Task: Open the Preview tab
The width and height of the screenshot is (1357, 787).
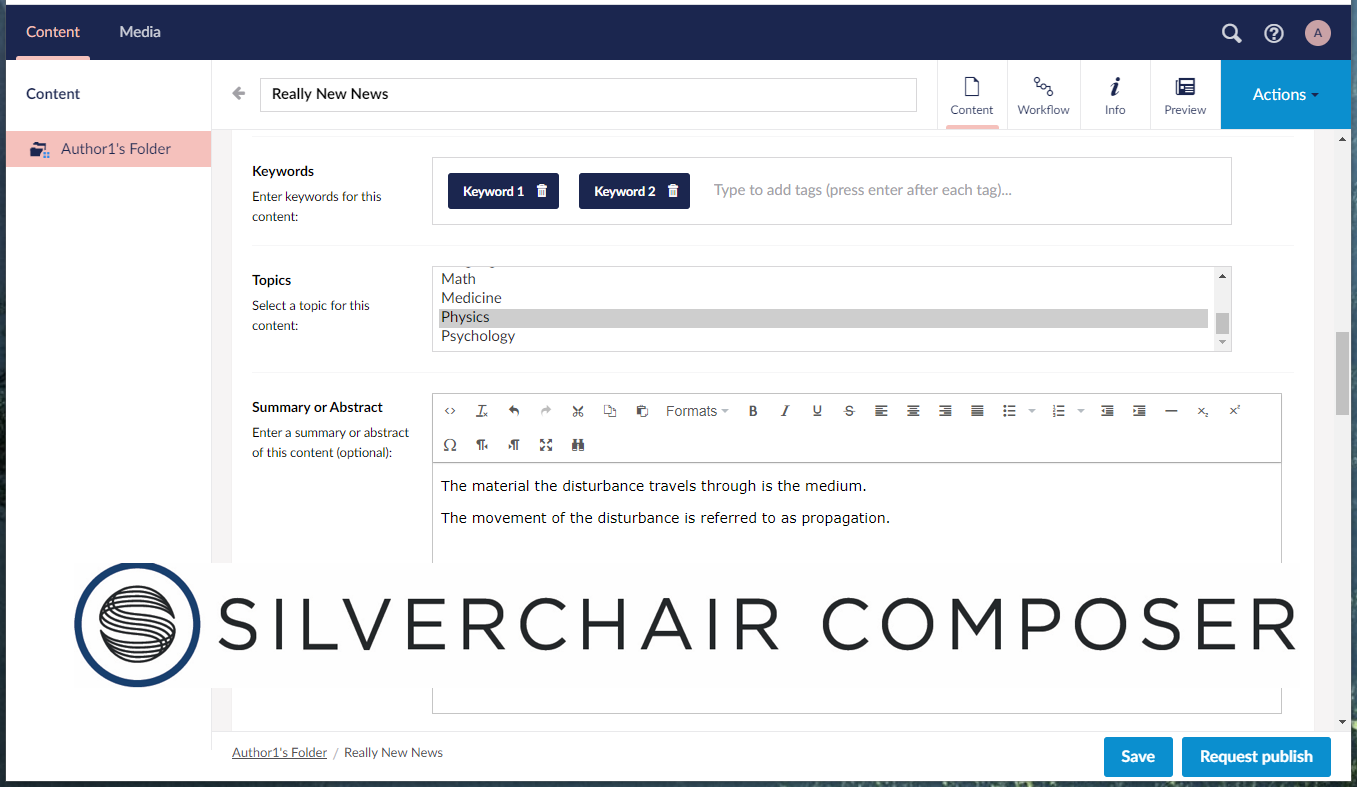Action: pyautogui.click(x=1185, y=95)
